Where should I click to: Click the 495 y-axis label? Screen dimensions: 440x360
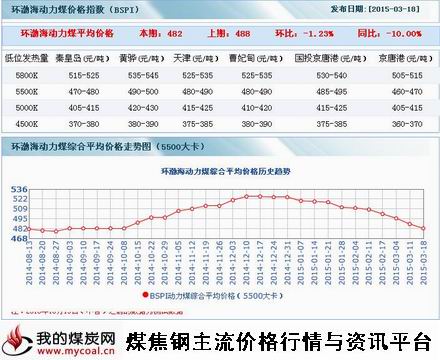click(20, 219)
